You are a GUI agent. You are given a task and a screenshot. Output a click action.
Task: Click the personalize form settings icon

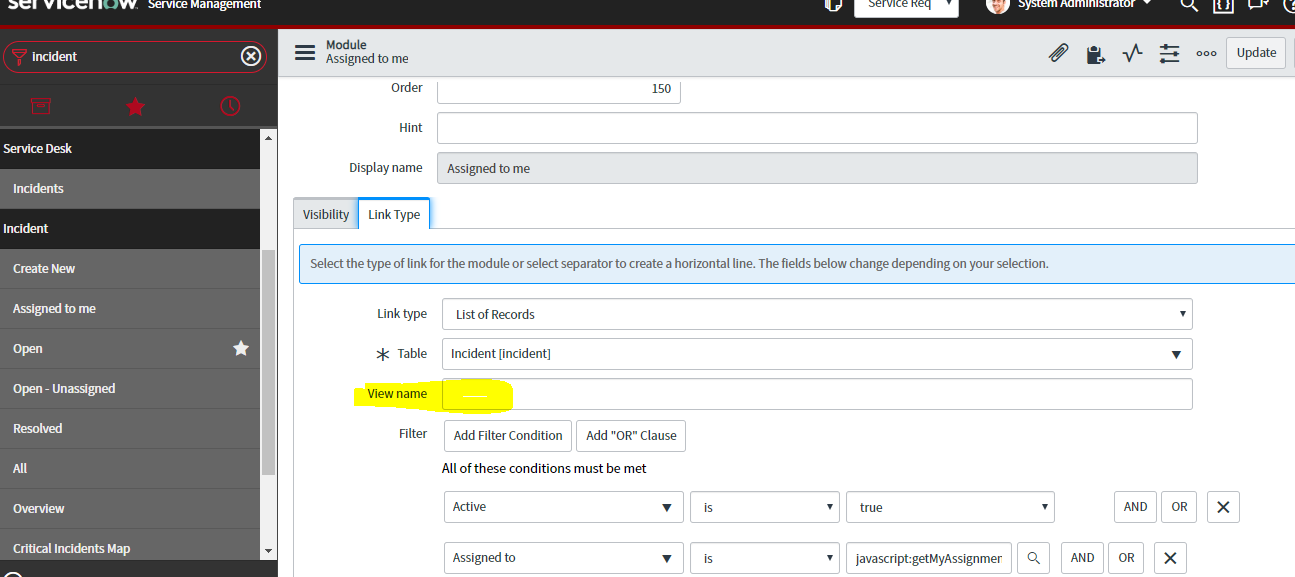click(1168, 52)
